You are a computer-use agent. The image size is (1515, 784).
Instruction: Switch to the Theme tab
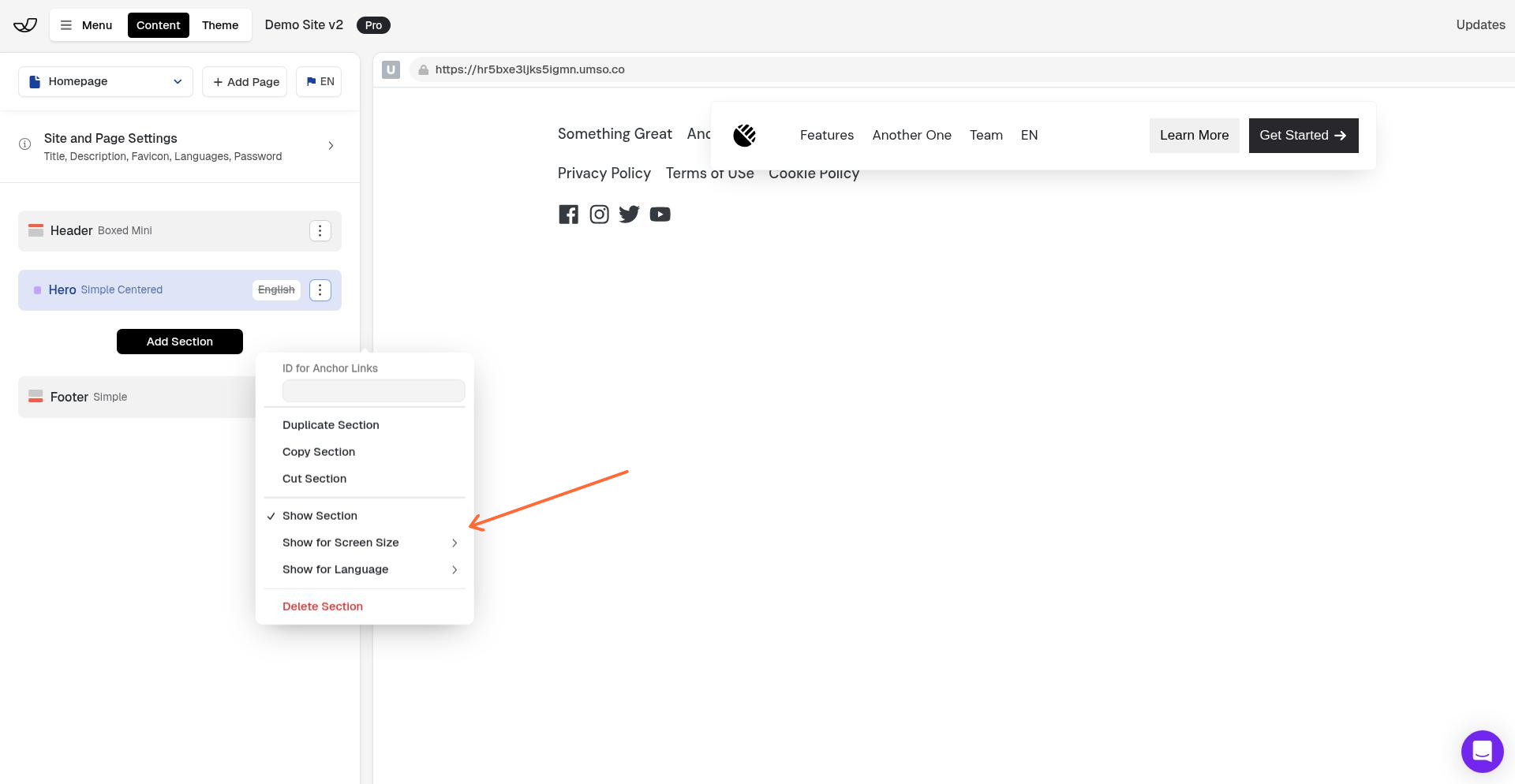coord(219,24)
